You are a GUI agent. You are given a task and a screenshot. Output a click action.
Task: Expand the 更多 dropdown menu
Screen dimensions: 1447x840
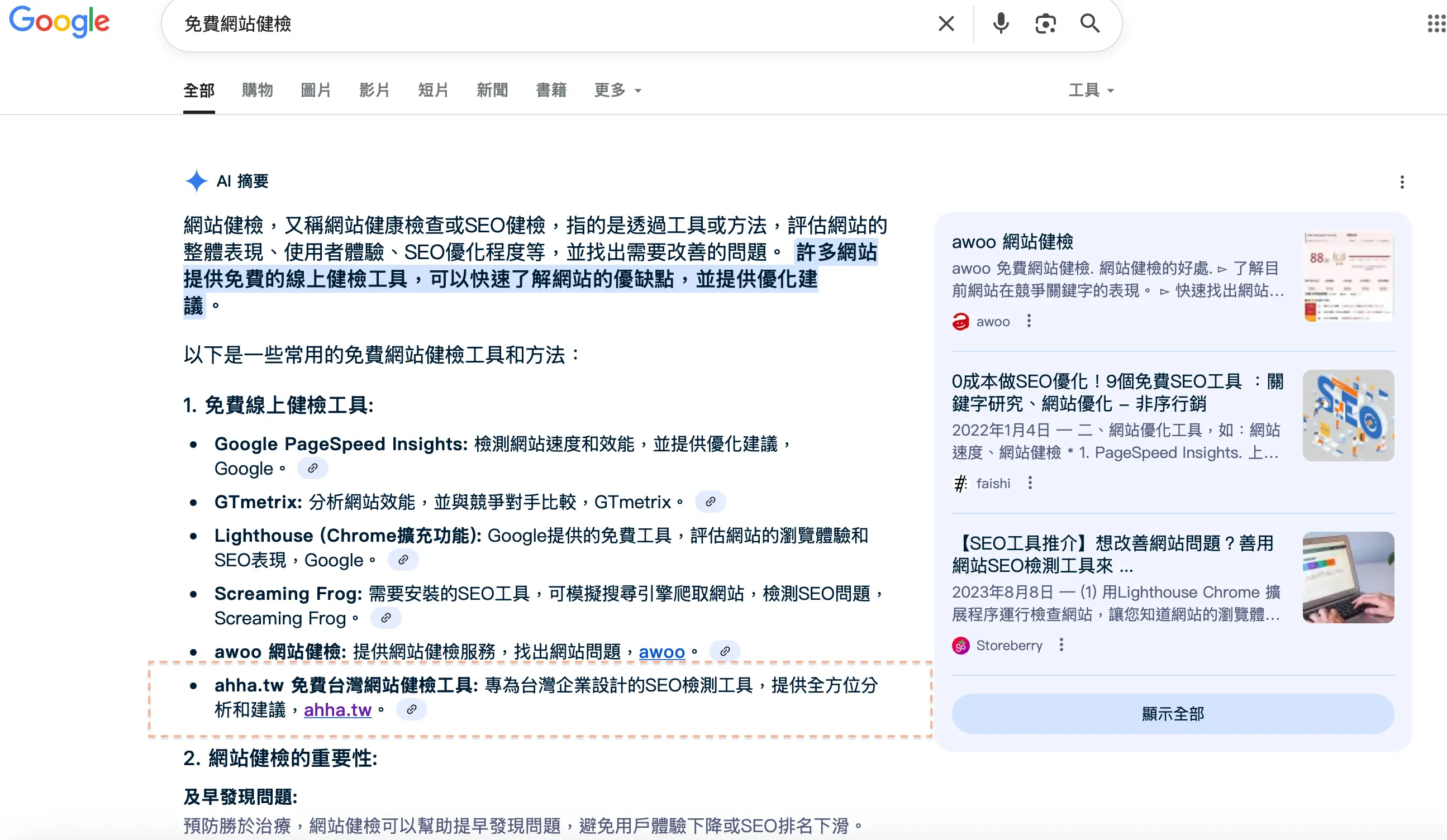[617, 90]
